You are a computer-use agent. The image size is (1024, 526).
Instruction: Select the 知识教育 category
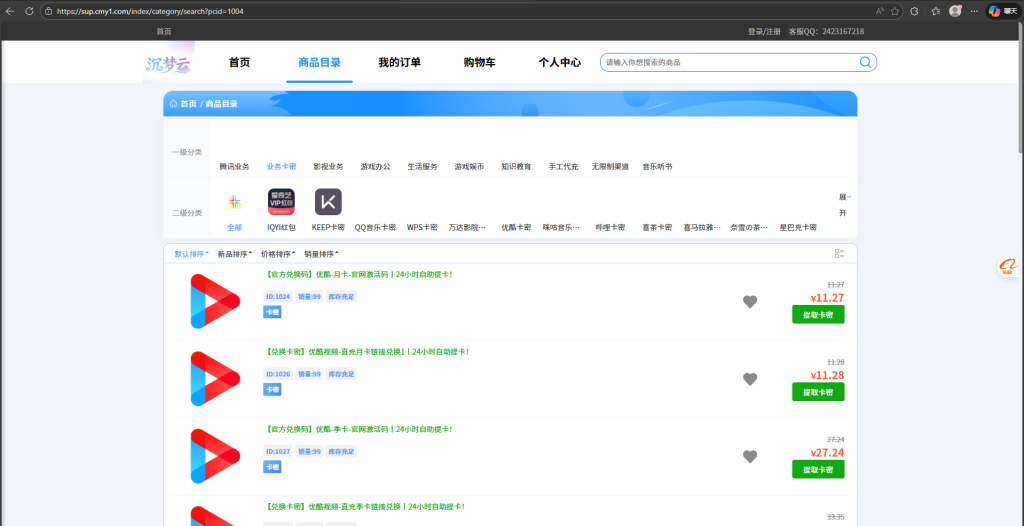click(517, 167)
